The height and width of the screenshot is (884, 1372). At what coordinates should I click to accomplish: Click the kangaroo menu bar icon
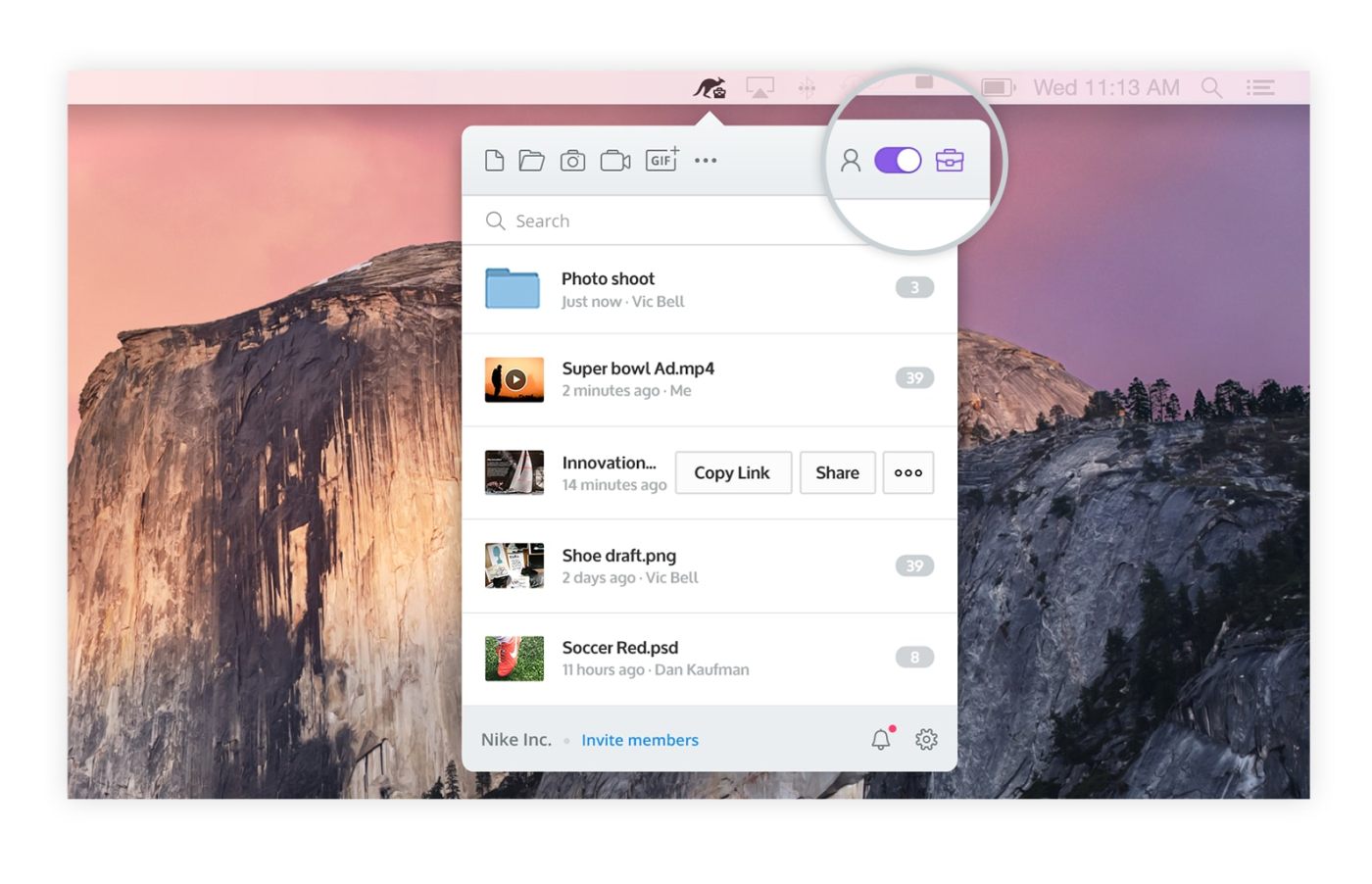click(710, 87)
